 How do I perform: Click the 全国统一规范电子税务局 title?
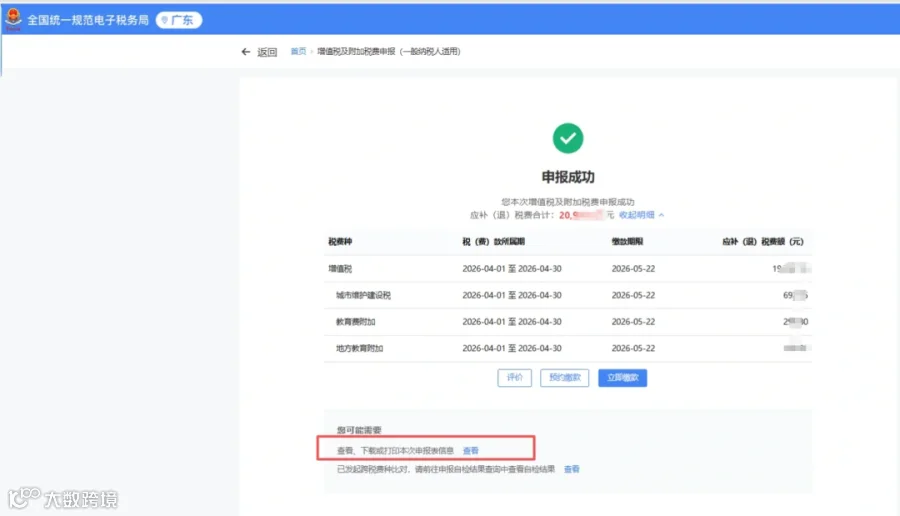tap(88, 20)
